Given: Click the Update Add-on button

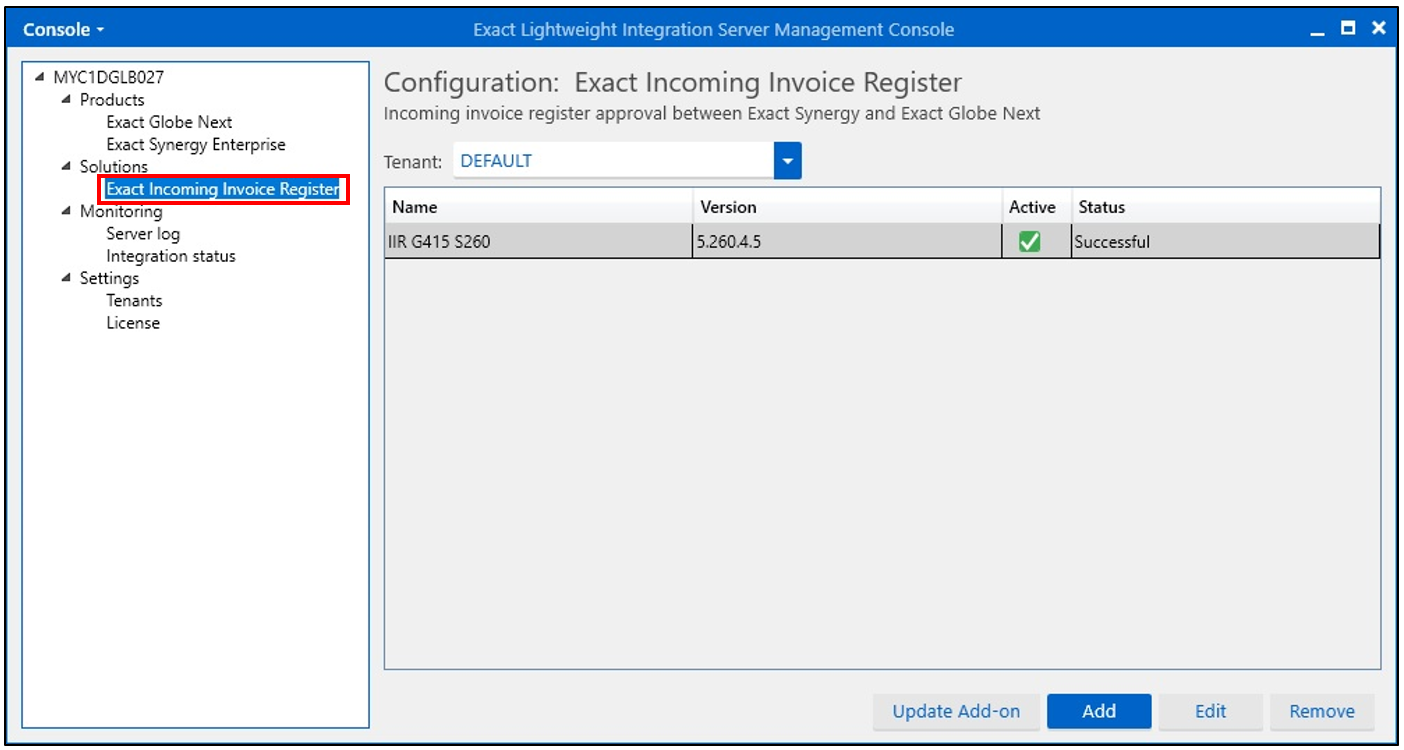Looking at the screenshot, I should point(956,712).
